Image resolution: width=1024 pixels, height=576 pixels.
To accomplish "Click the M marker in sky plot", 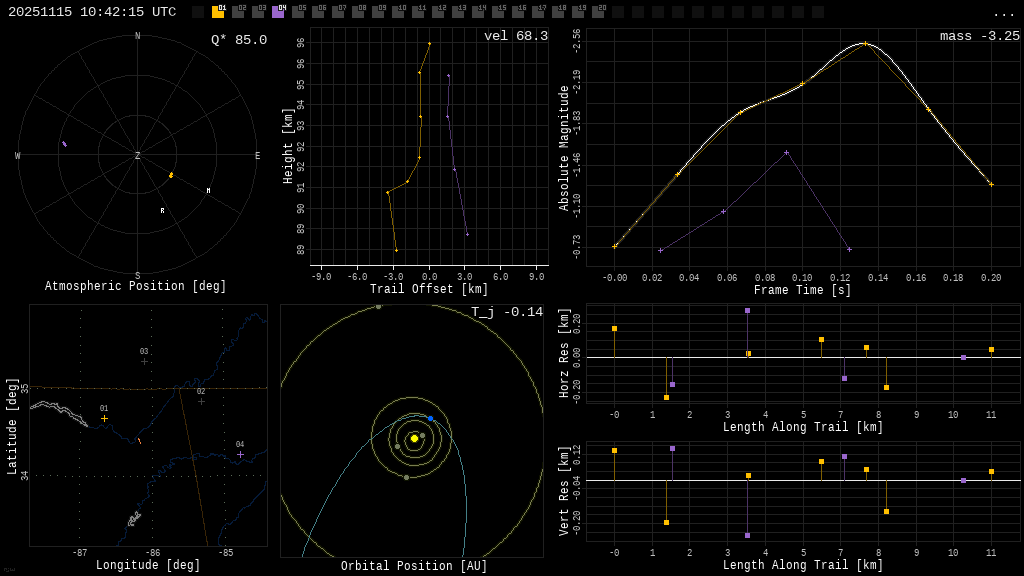I will (208, 191).
